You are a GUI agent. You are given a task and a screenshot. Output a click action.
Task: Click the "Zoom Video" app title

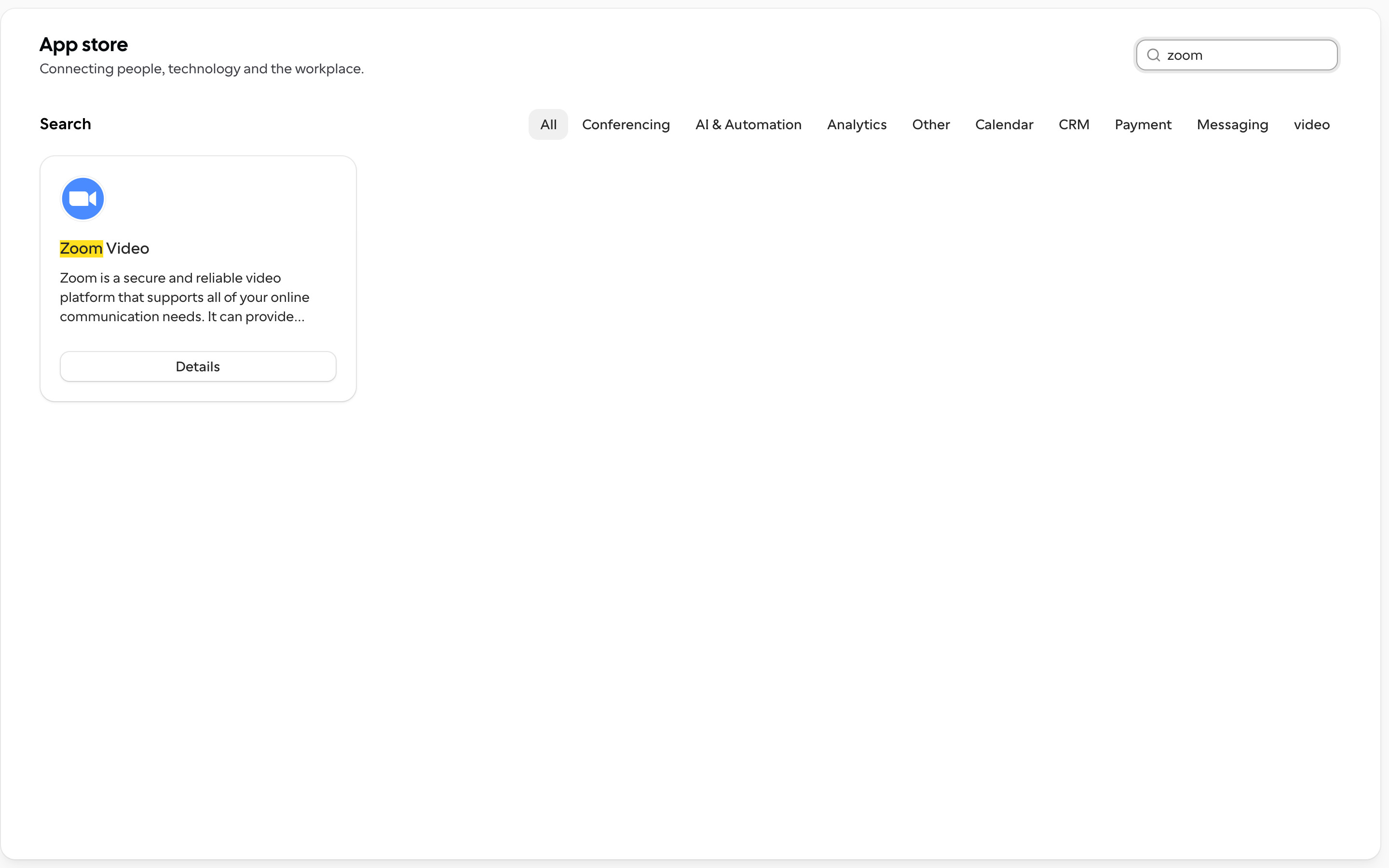tap(105, 248)
